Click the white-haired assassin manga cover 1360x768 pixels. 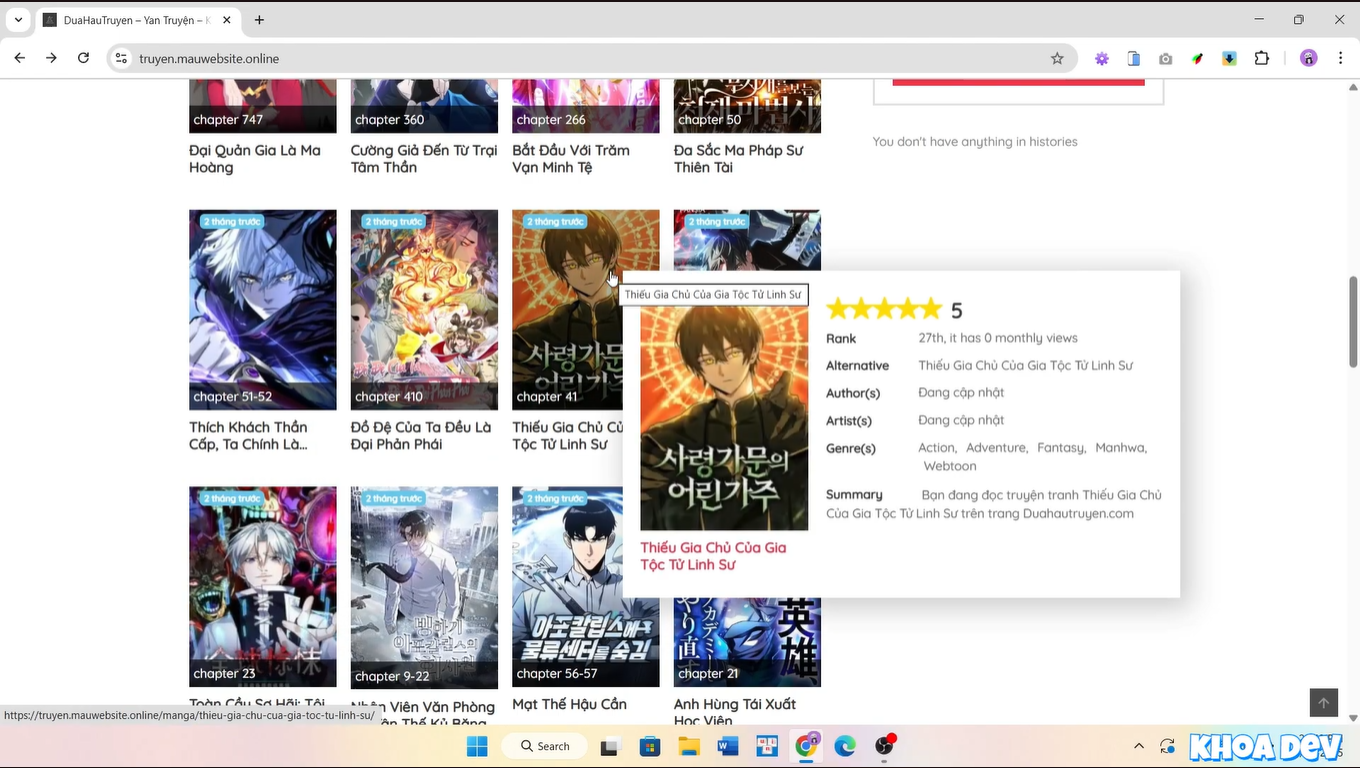click(x=263, y=309)
